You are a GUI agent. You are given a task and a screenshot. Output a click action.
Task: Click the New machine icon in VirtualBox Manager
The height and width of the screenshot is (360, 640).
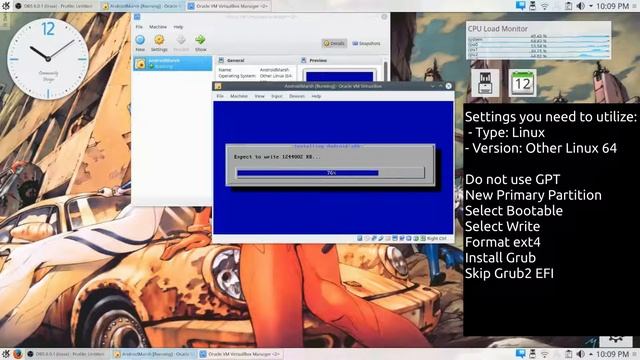pyautogui.click(x=140, y=40)
